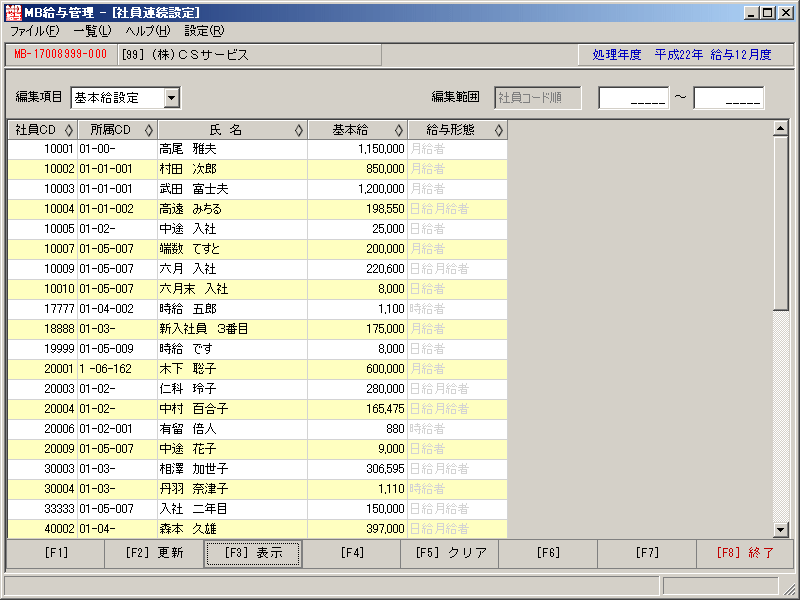Click the name cell 六月末 入社
800x600 pixels.
click(233, 289)
